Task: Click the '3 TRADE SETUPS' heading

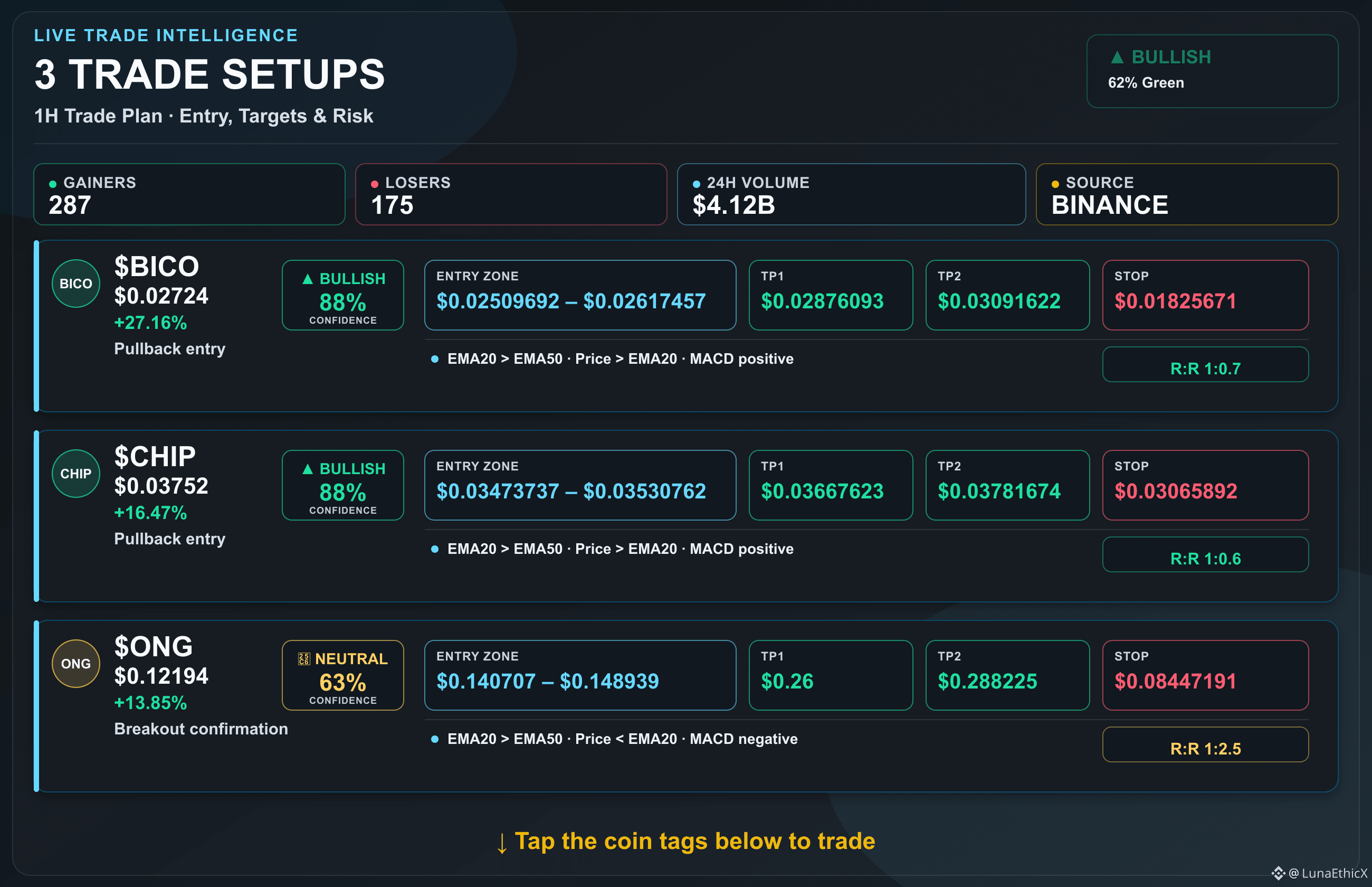Action: (x=209, y=74)
